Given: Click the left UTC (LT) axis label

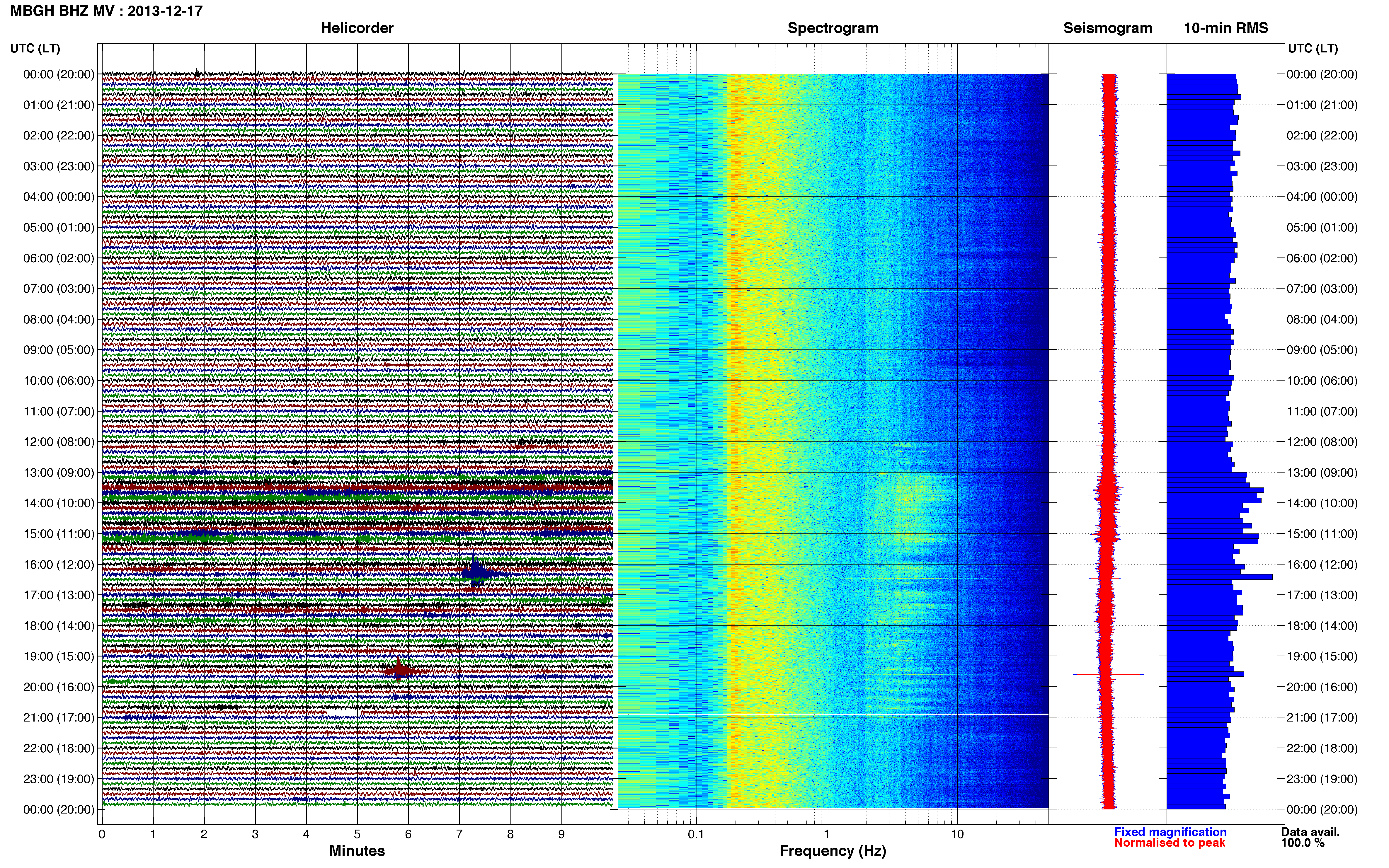Looking at the screenshot, I should point(35,48).
